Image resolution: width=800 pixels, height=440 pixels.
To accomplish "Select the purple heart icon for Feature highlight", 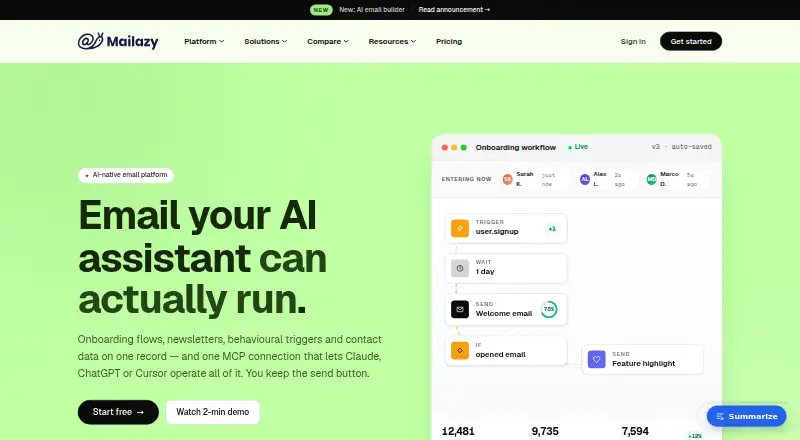I will pos(596,359).
